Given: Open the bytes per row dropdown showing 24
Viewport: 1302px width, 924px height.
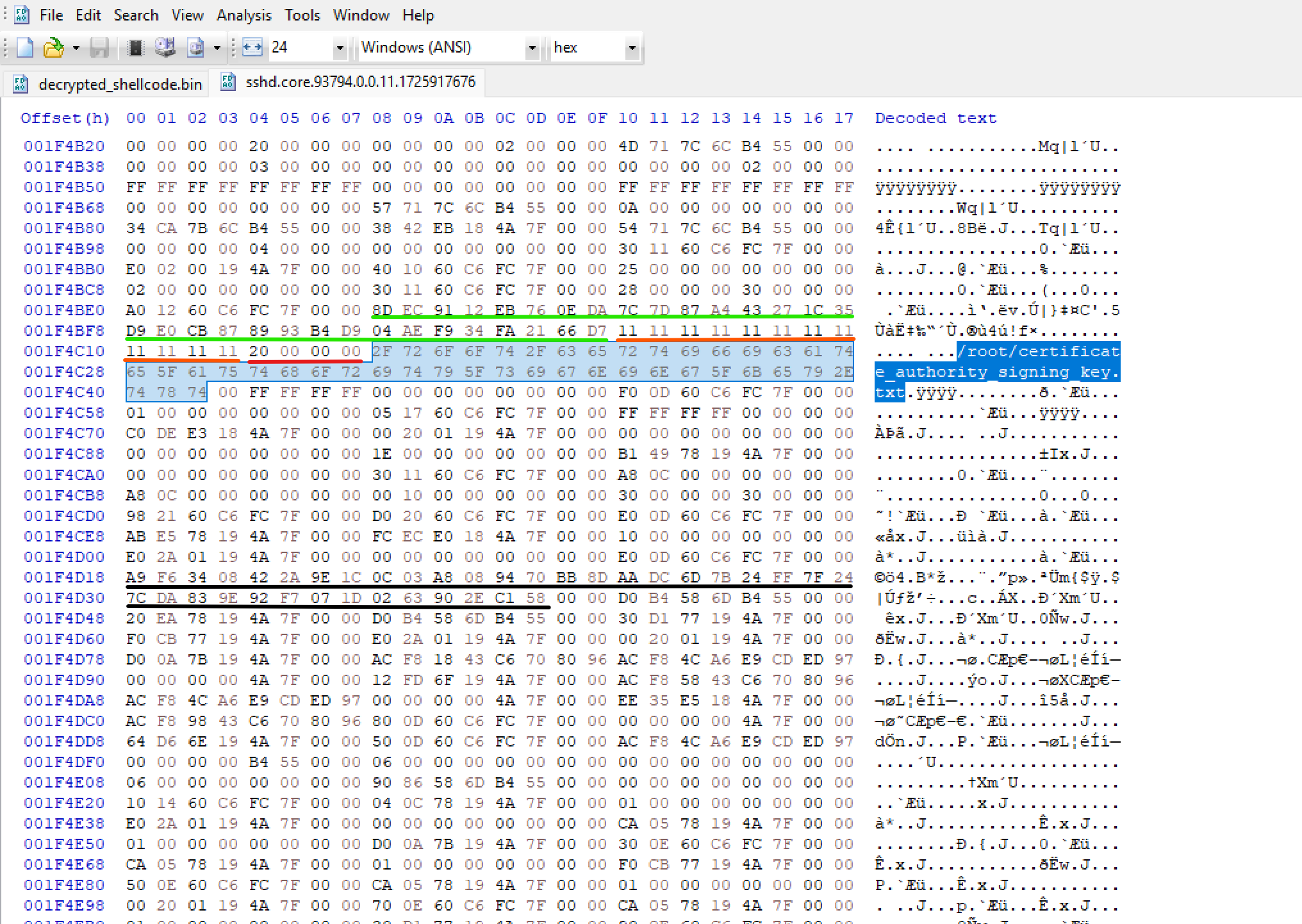Looking at the screenshot, I should tap(340, 48).
